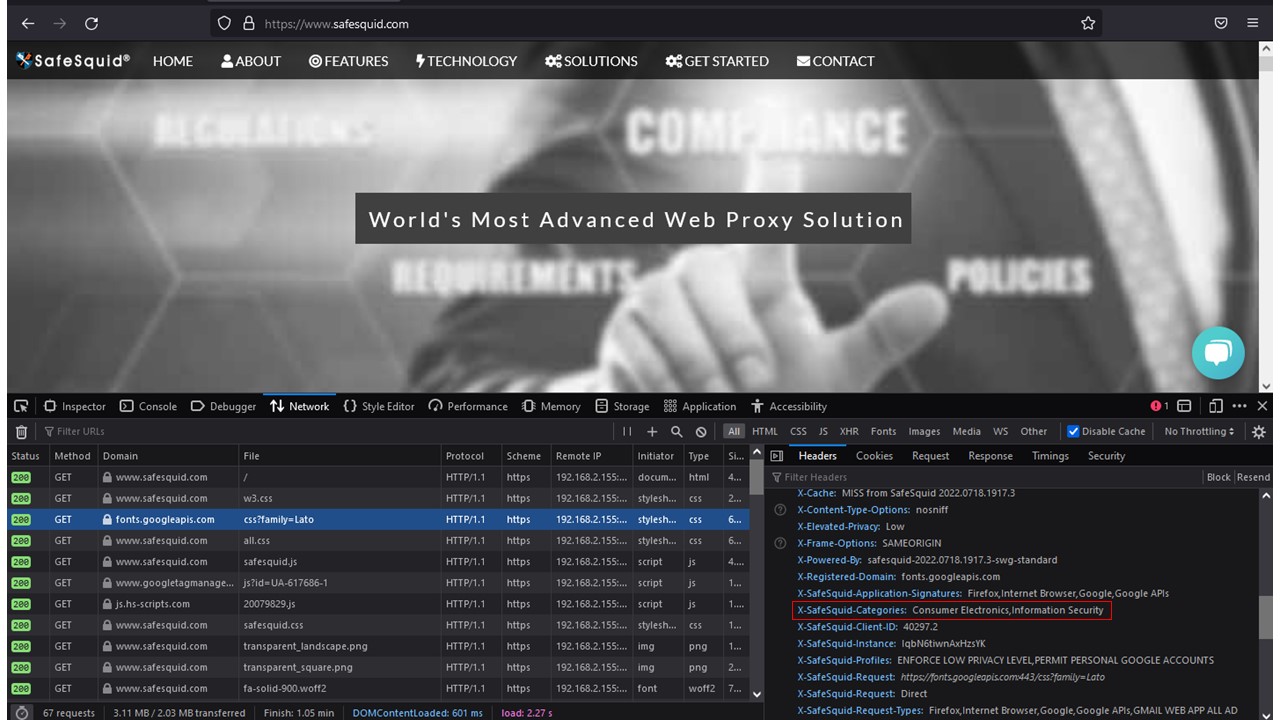
Task: Filter requests by Fonts
Action: coord(884,432)
